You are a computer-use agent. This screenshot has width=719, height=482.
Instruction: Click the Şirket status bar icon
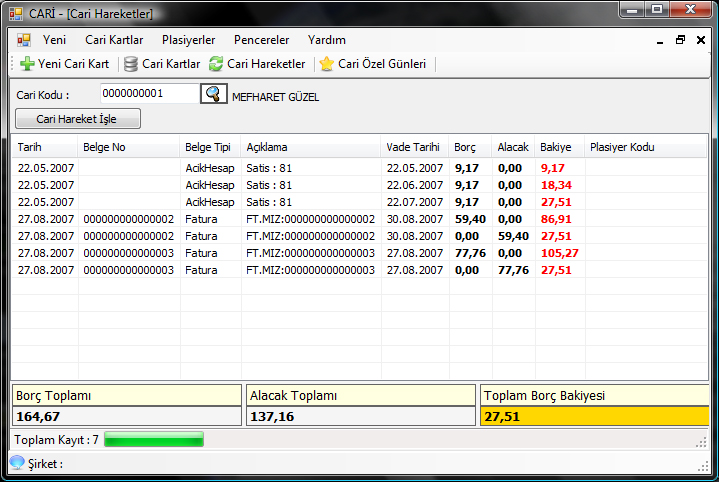coord(17,463)
